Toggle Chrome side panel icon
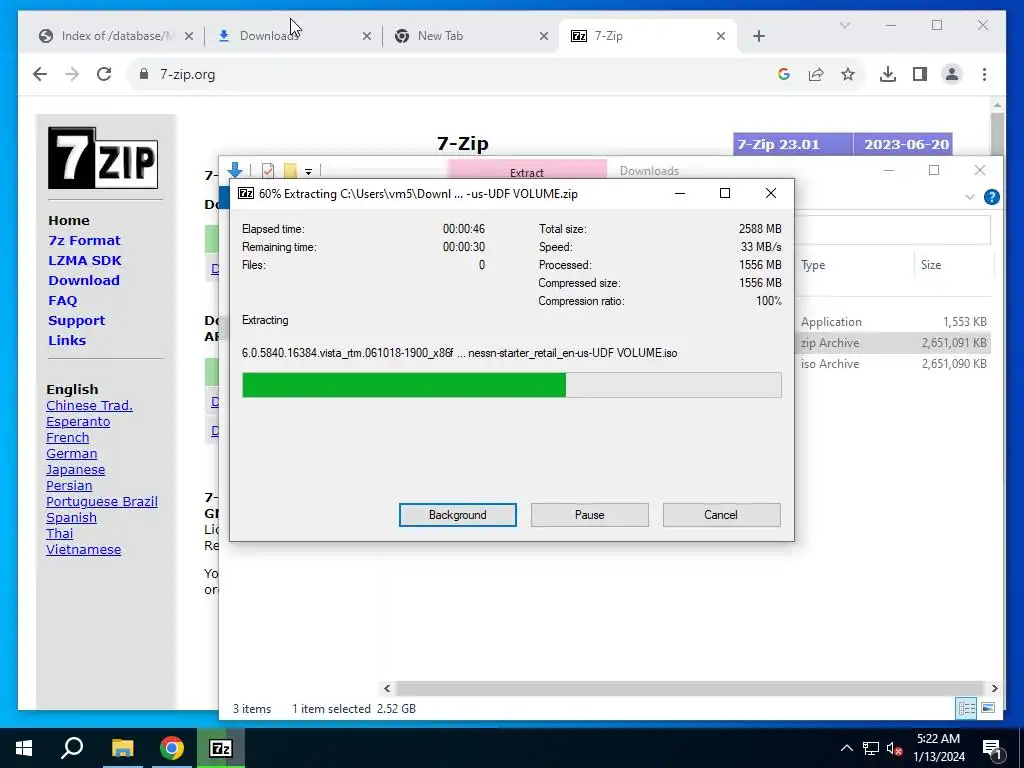 coord(920,74)
